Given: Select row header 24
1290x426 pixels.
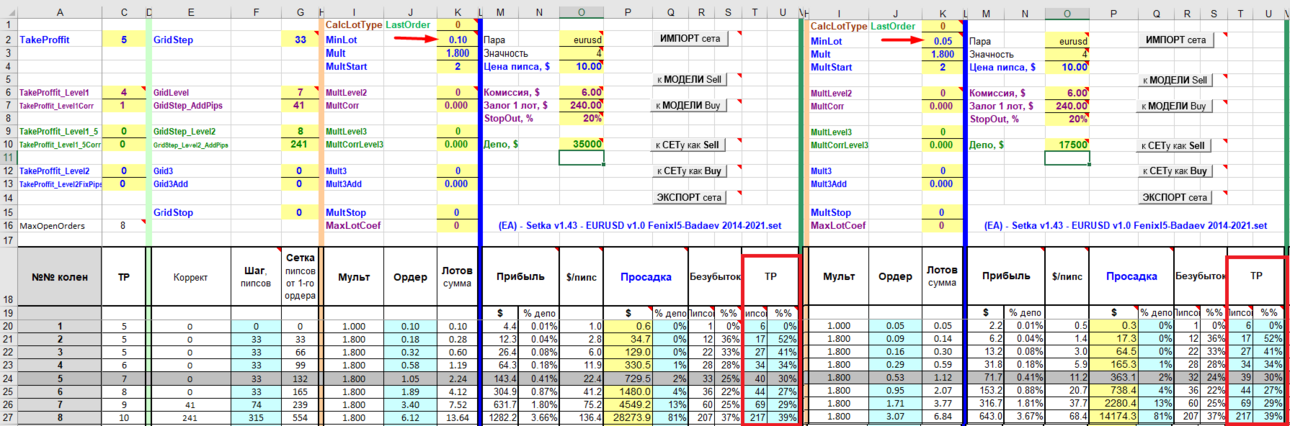Looking at the screenshot, I should pos(8,378).
